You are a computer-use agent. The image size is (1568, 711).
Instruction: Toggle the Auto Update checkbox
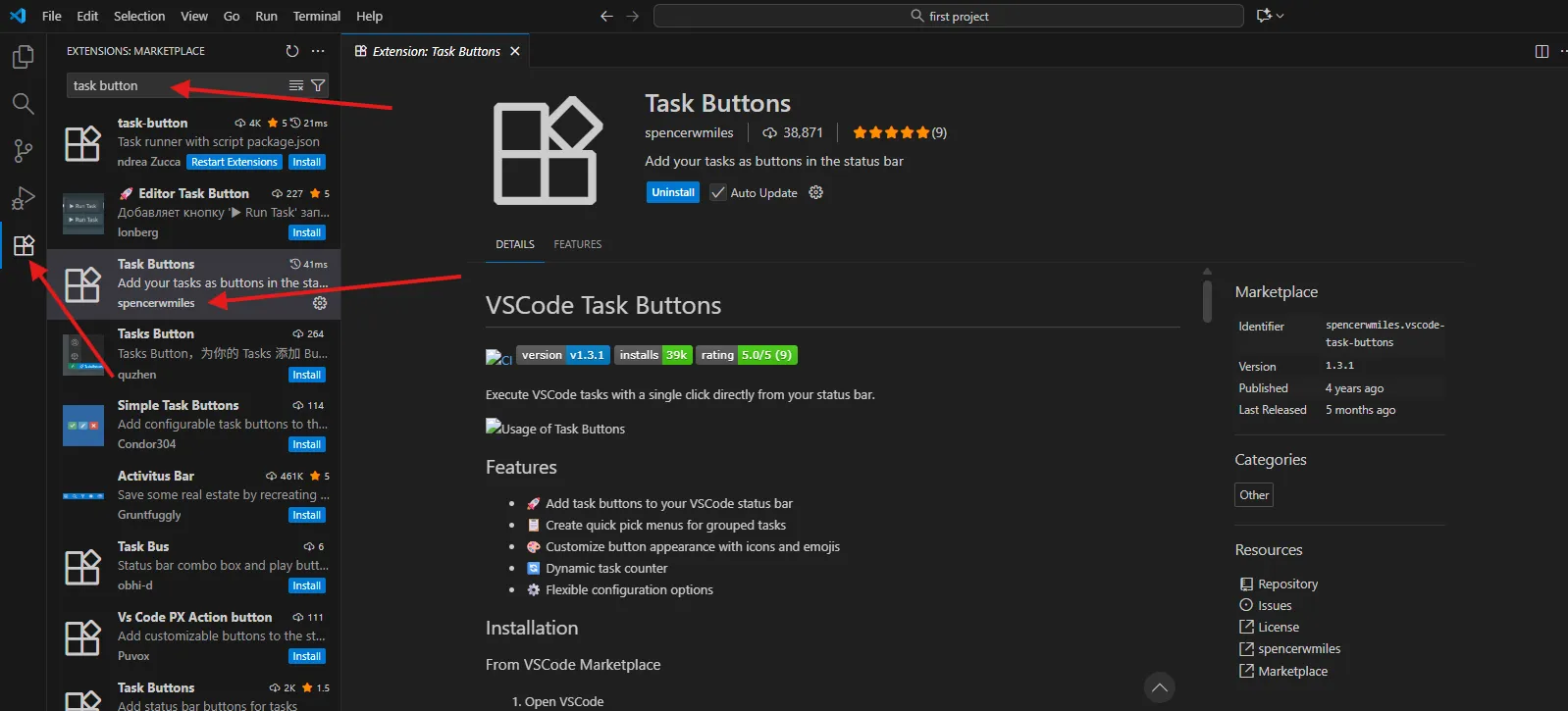point(718,193)
